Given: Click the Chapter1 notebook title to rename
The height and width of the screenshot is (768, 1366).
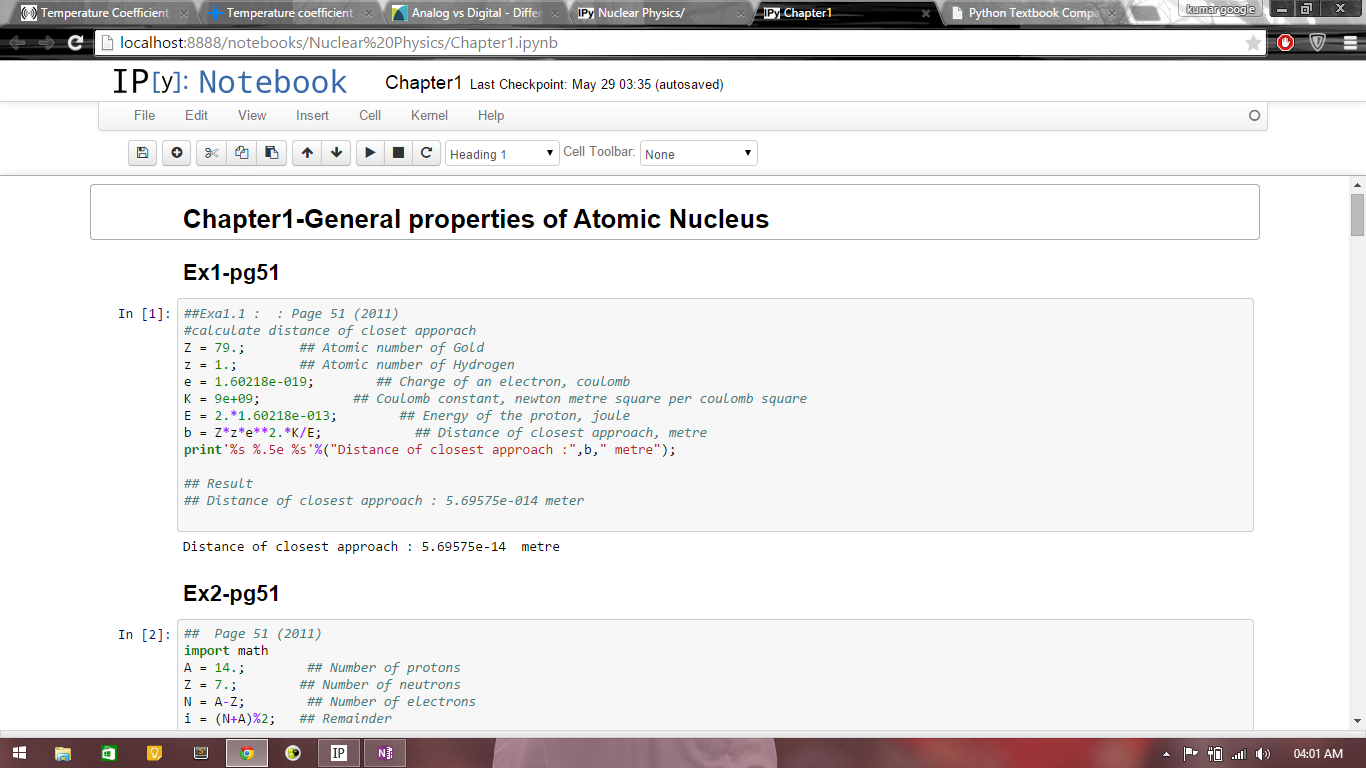Looking at the screenshot, I should coord(423,83).
